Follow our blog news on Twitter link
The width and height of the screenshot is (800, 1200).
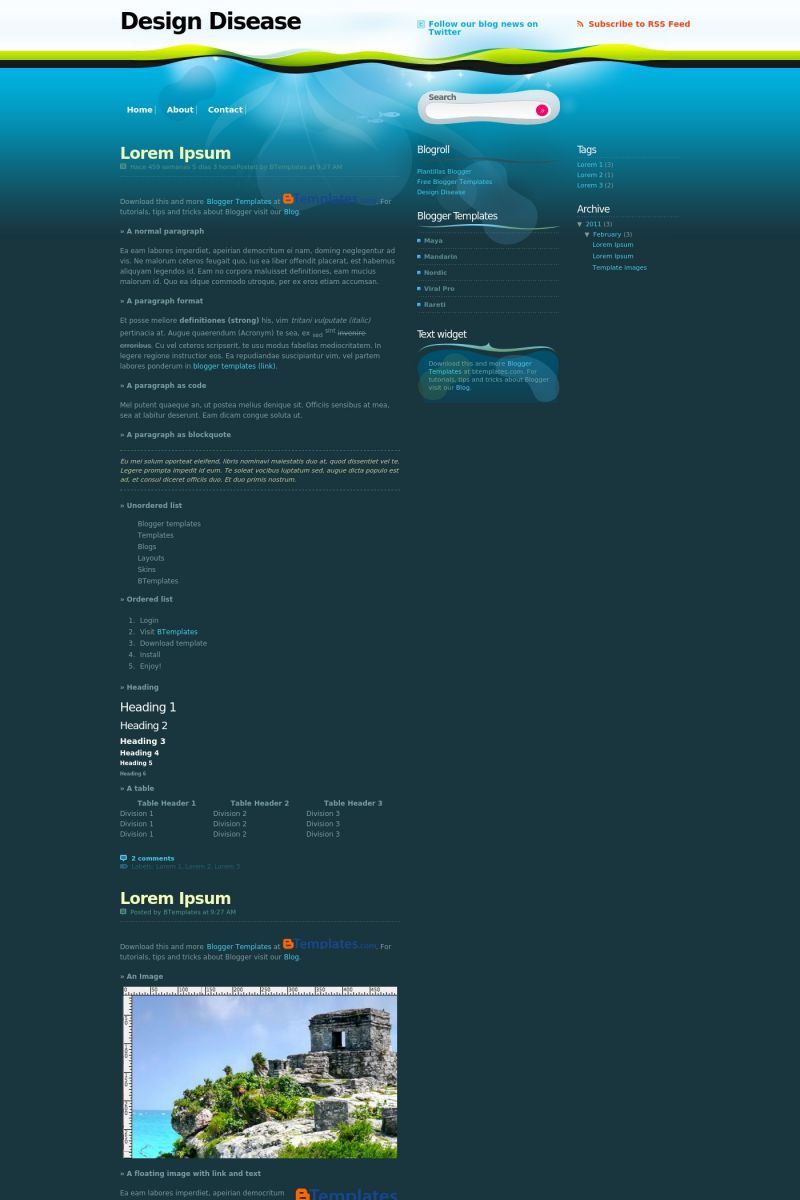[483, 28]
